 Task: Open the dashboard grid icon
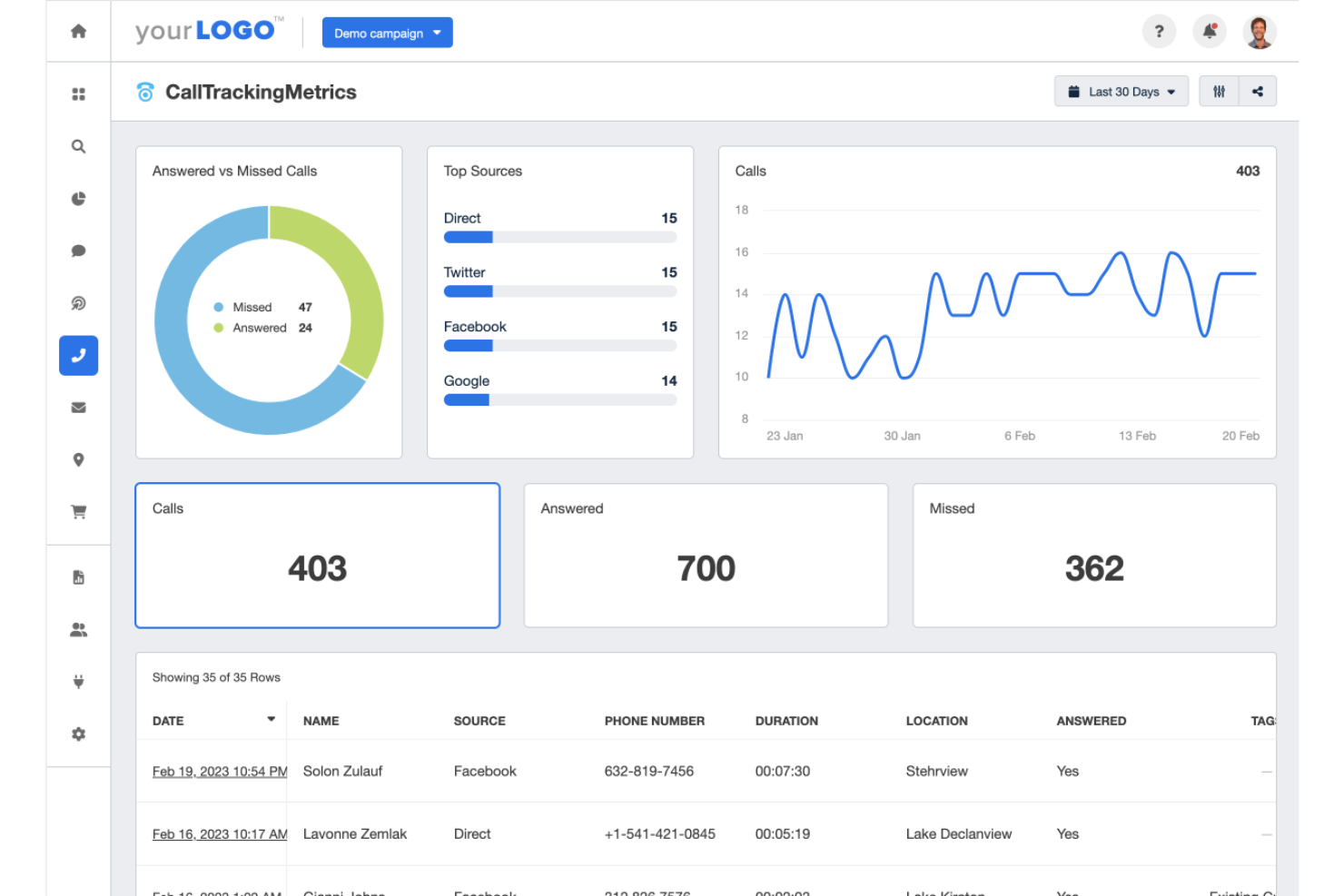(79, 94)
